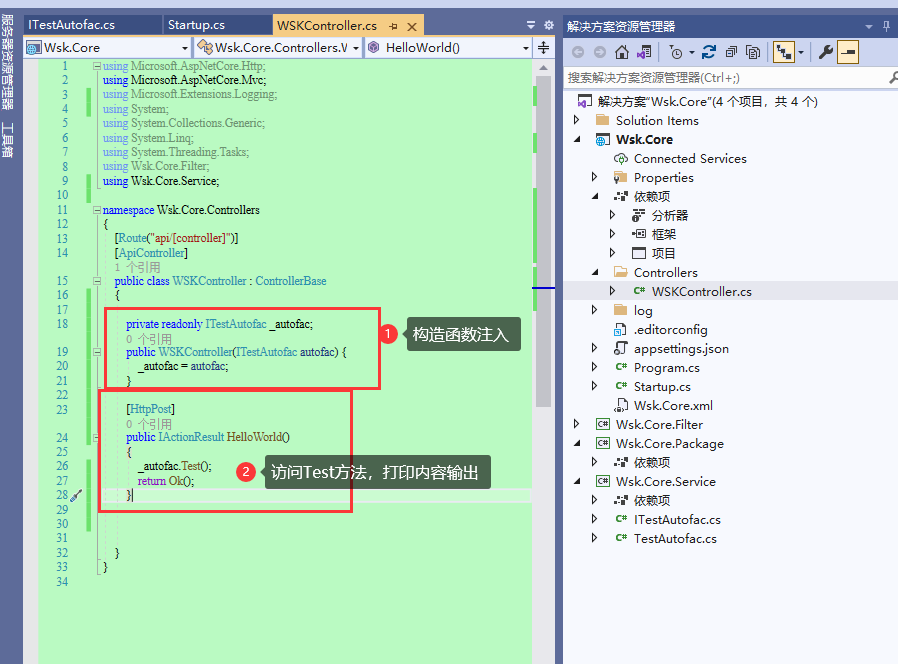Click the Back navigation icon in Solution Explorer
This screenshot has width=898, height=664.
[x=578, y=53]
